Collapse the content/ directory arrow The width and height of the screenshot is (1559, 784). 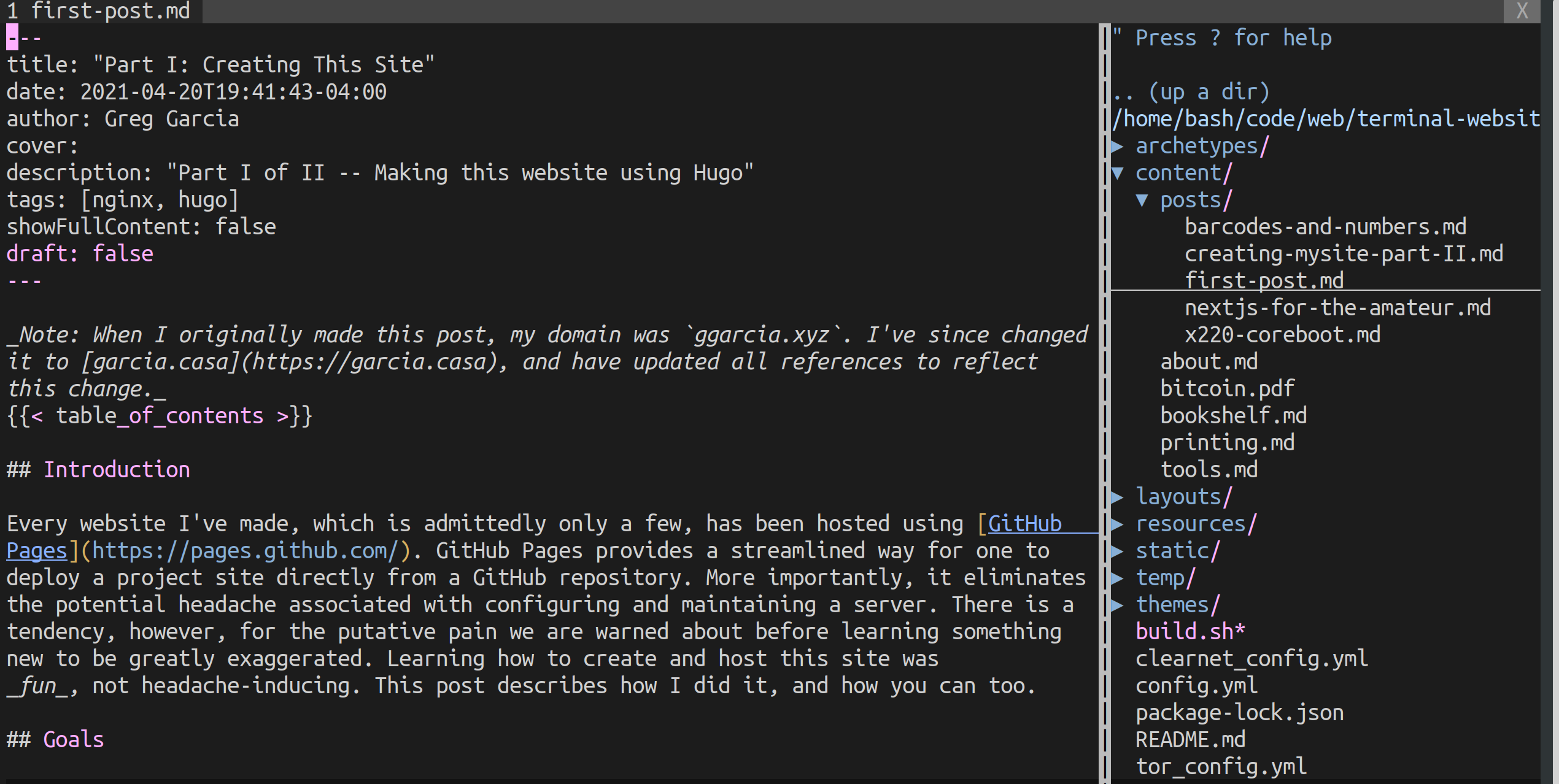1118,173
